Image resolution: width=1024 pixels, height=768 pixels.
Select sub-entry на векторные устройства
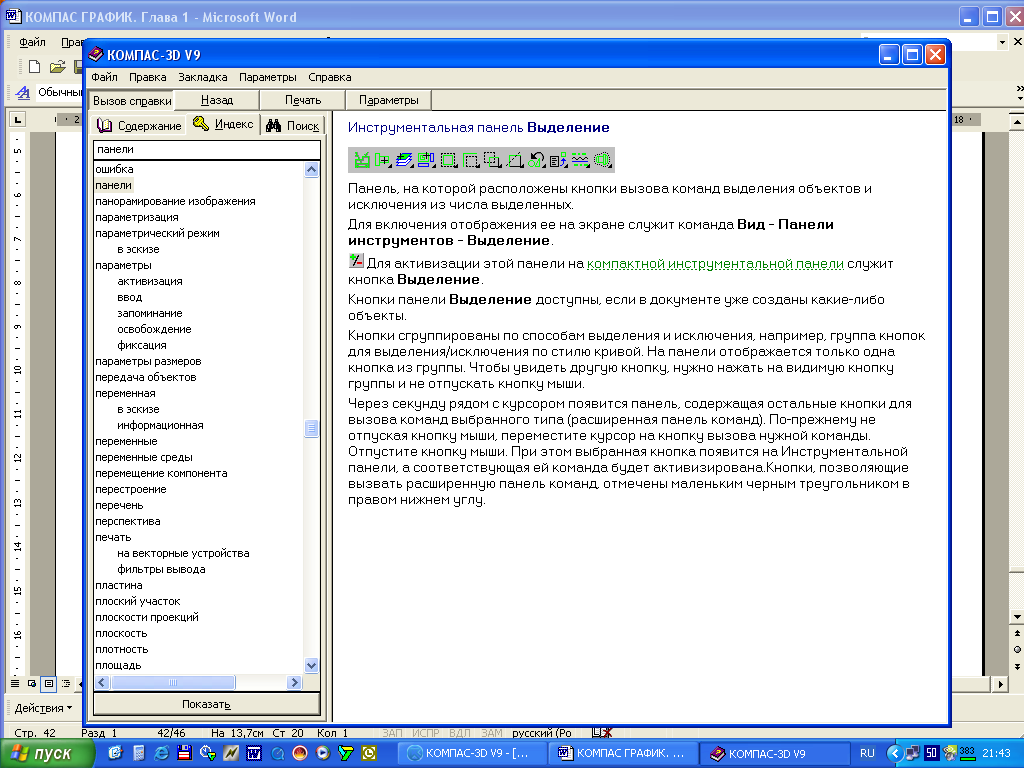coord(183,553)
